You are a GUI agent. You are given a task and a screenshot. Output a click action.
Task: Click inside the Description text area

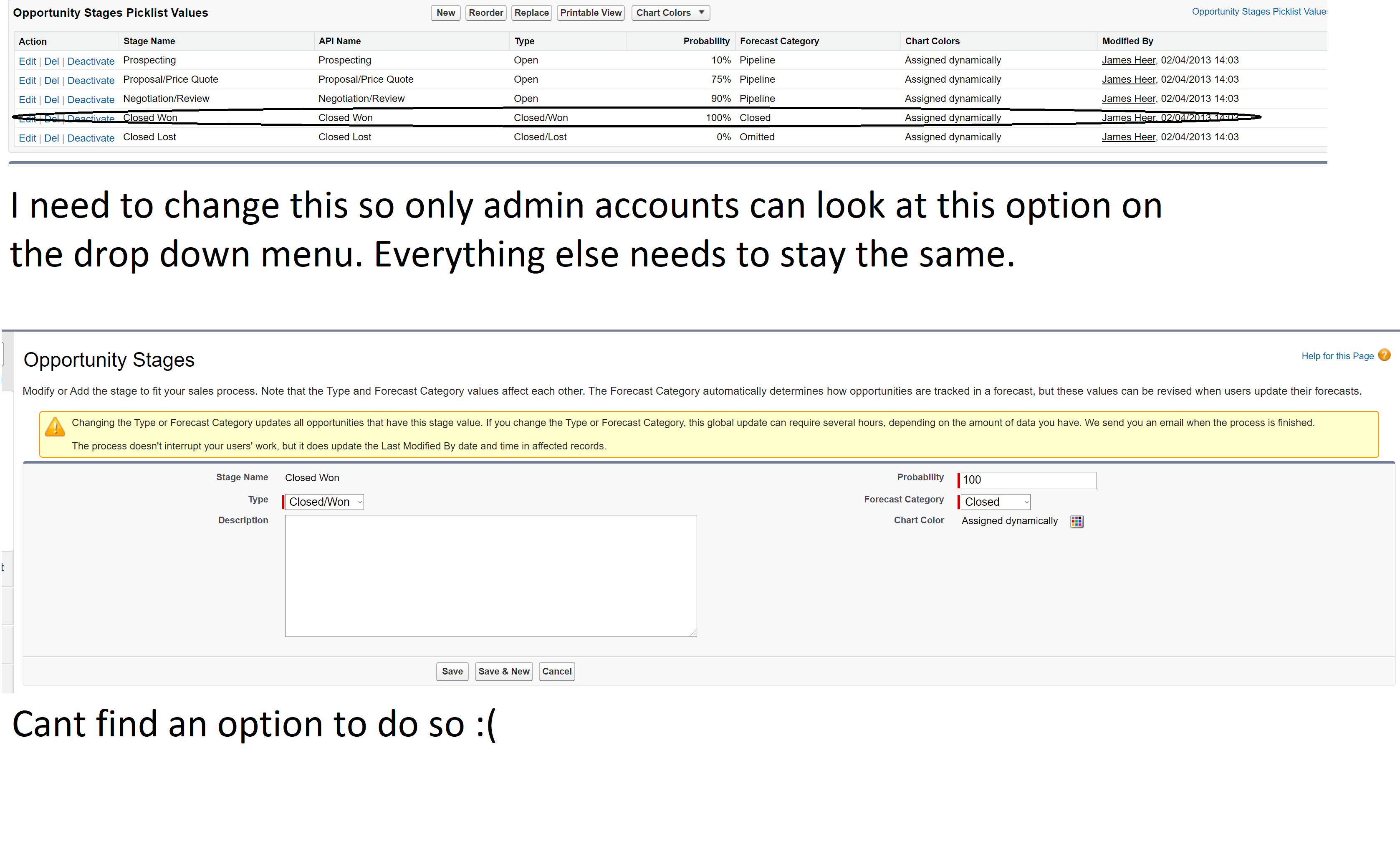490,576
